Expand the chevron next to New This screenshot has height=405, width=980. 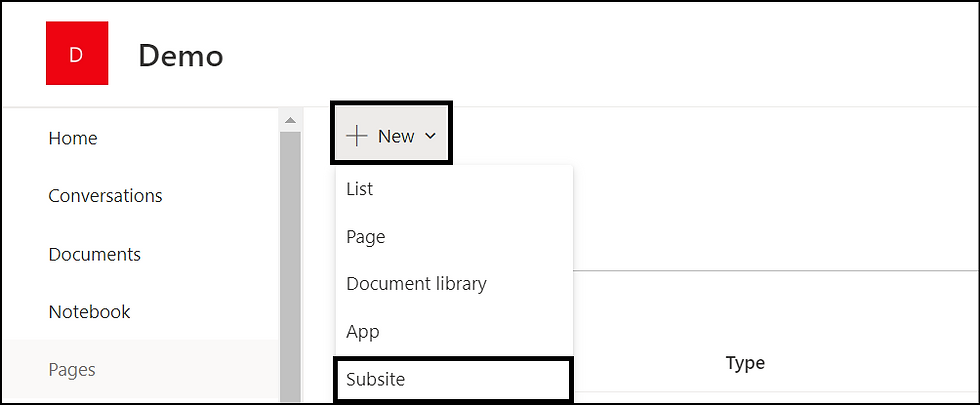[x=430, y=136]
